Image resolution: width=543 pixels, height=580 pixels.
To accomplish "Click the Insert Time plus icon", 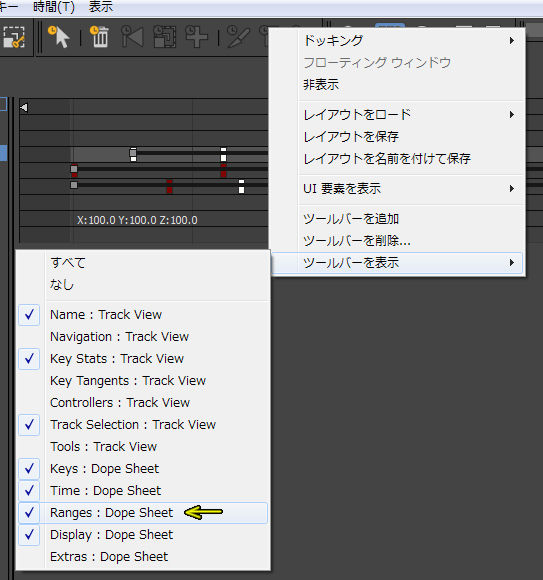I will click(x=196, y=36).
